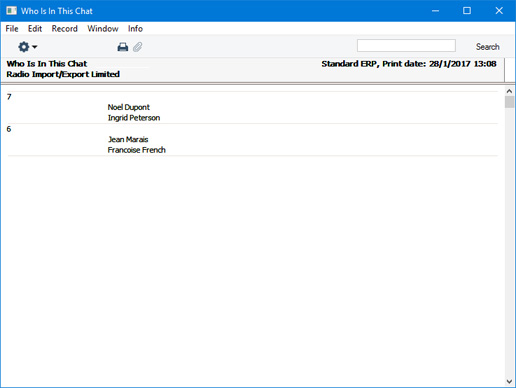This screenshot has height=388, width=516.
Task: Click the scrollbar up arrow
Action: [x=509, y=91]
